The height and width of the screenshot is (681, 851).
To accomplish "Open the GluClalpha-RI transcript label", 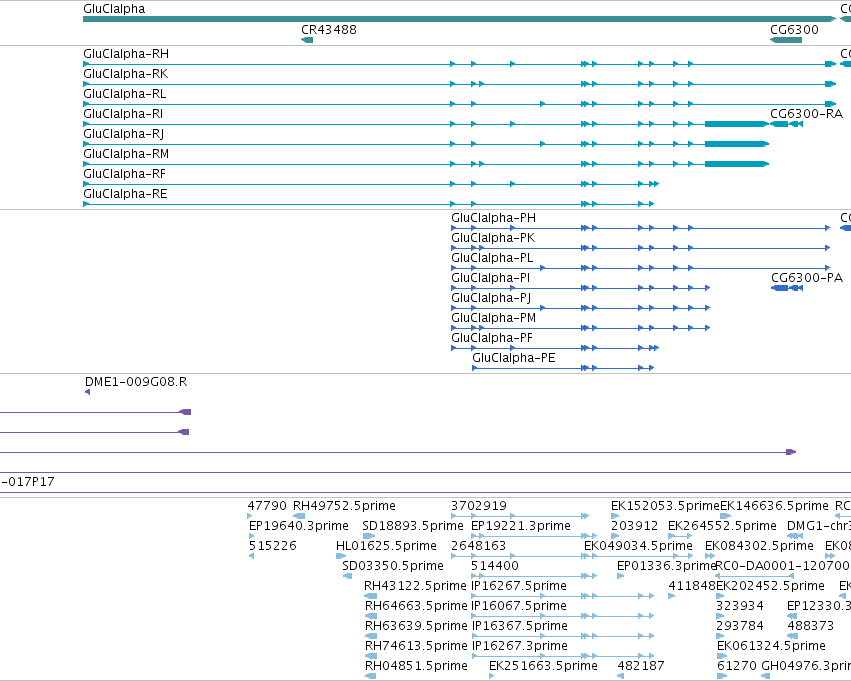I will click(x=123, y=114).
